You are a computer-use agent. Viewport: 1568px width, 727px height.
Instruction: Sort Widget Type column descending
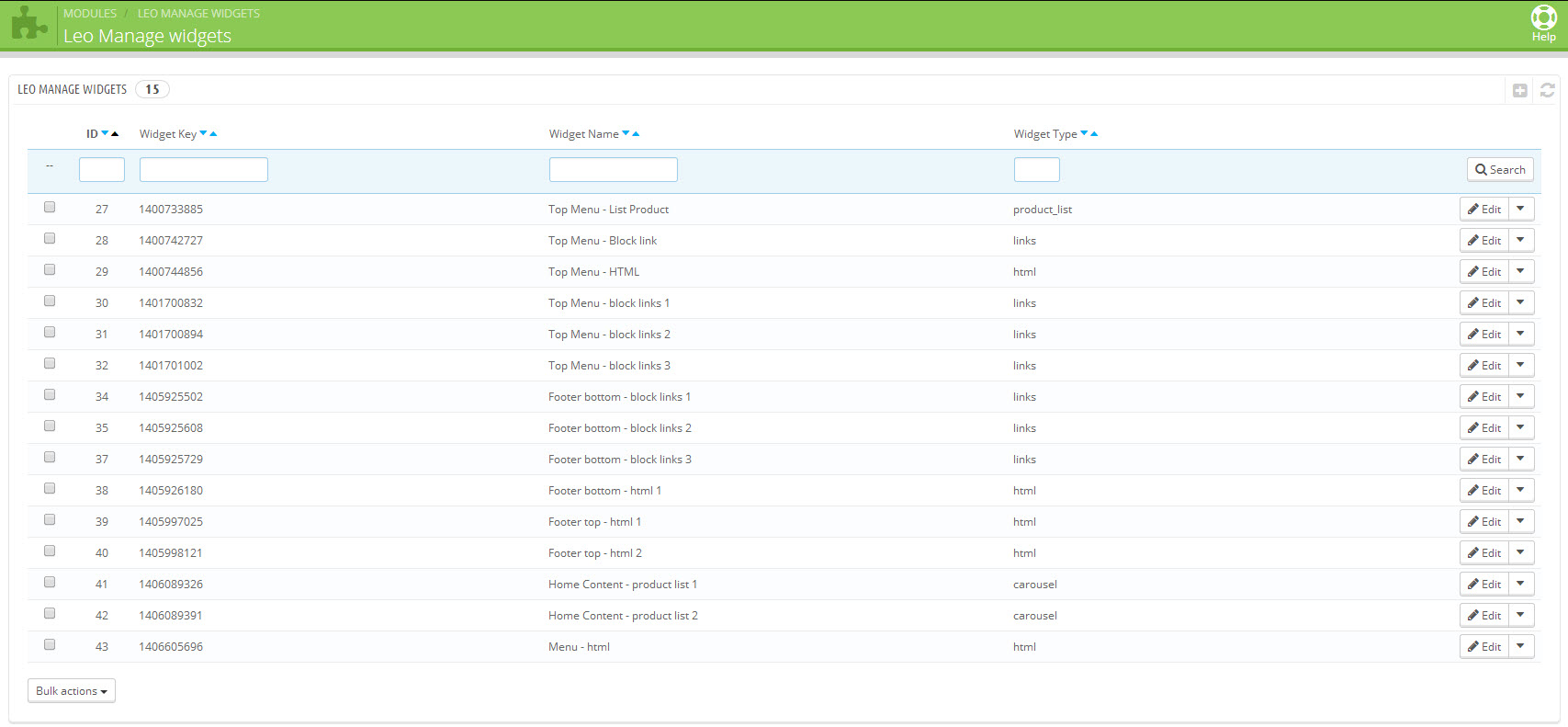(1084, 134)
